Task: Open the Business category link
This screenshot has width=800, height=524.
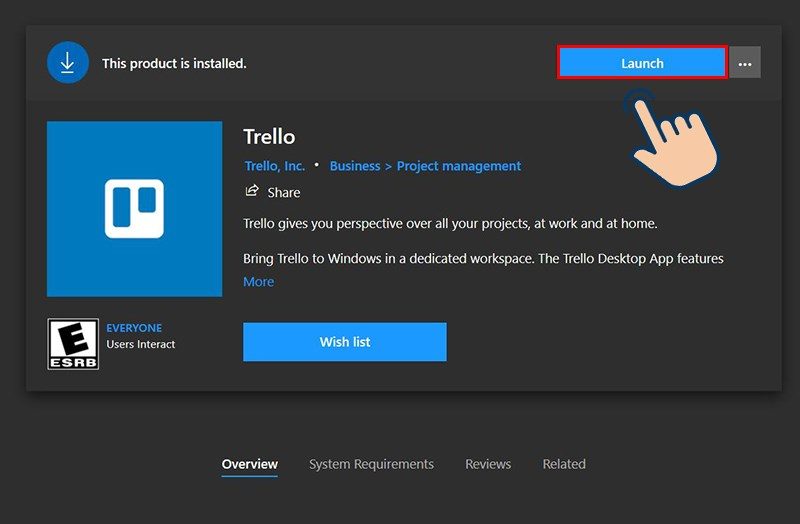Action: click(x=355, y=166)
